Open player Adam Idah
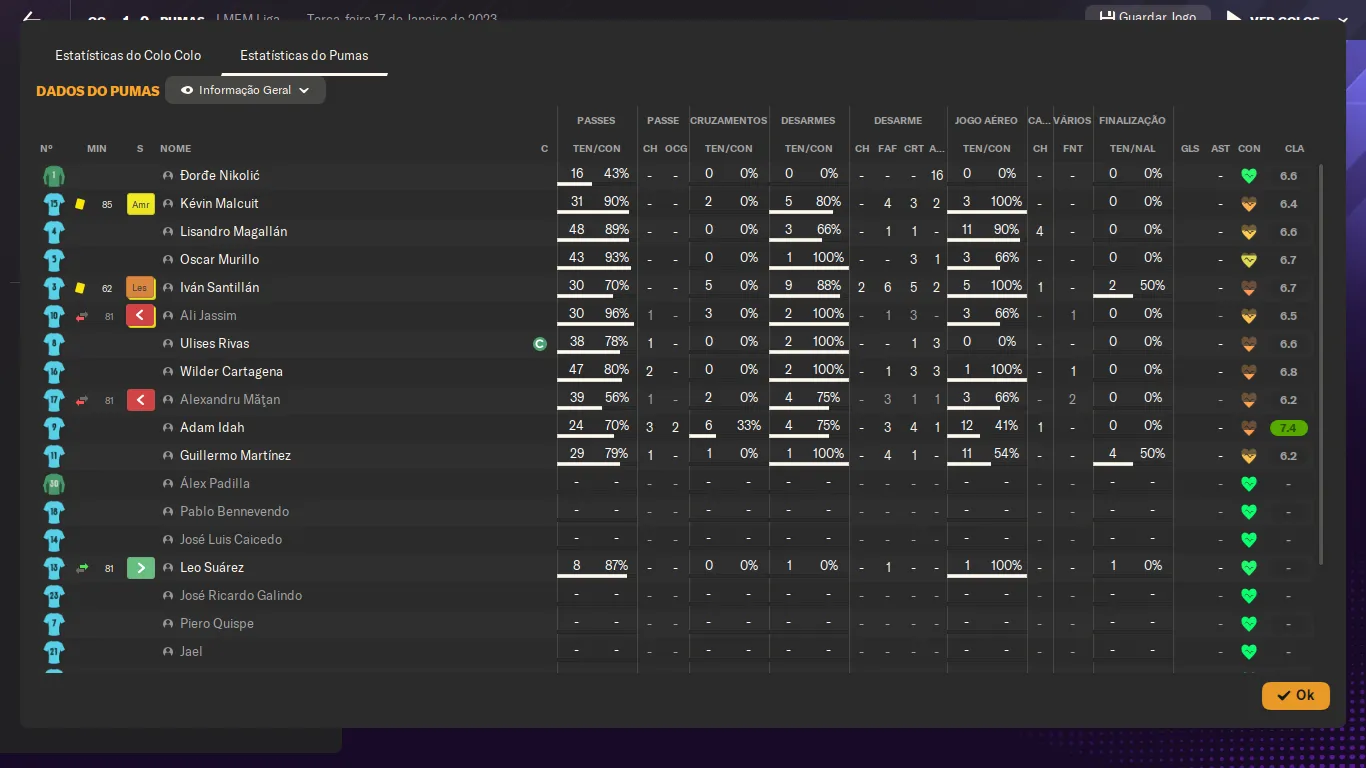This screenshot has width=1366, height=768. (x=211, y=428)
